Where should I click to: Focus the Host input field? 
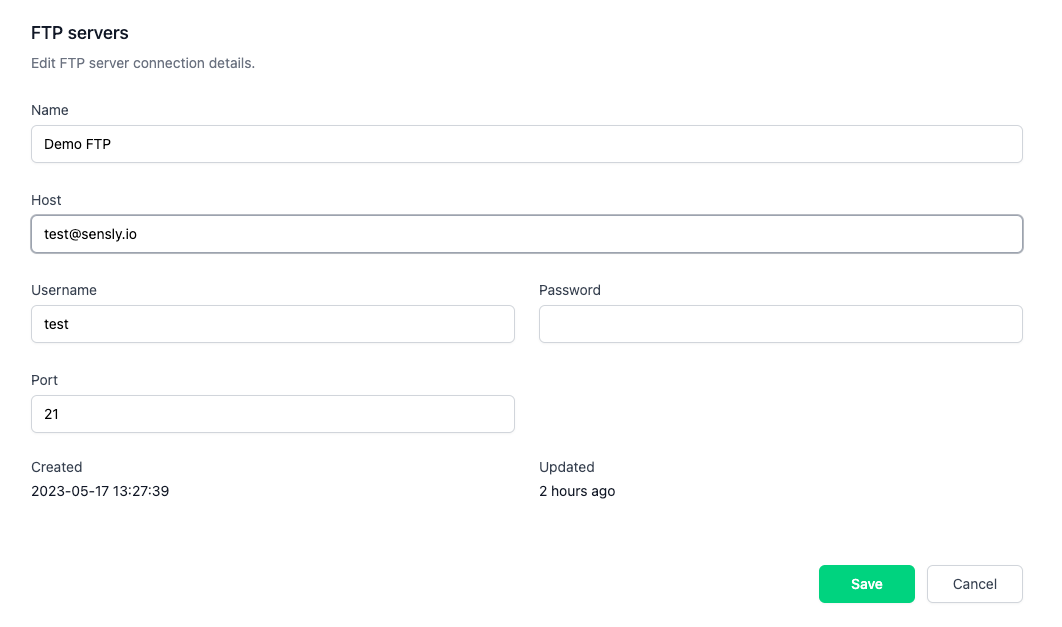coord(526,234)
